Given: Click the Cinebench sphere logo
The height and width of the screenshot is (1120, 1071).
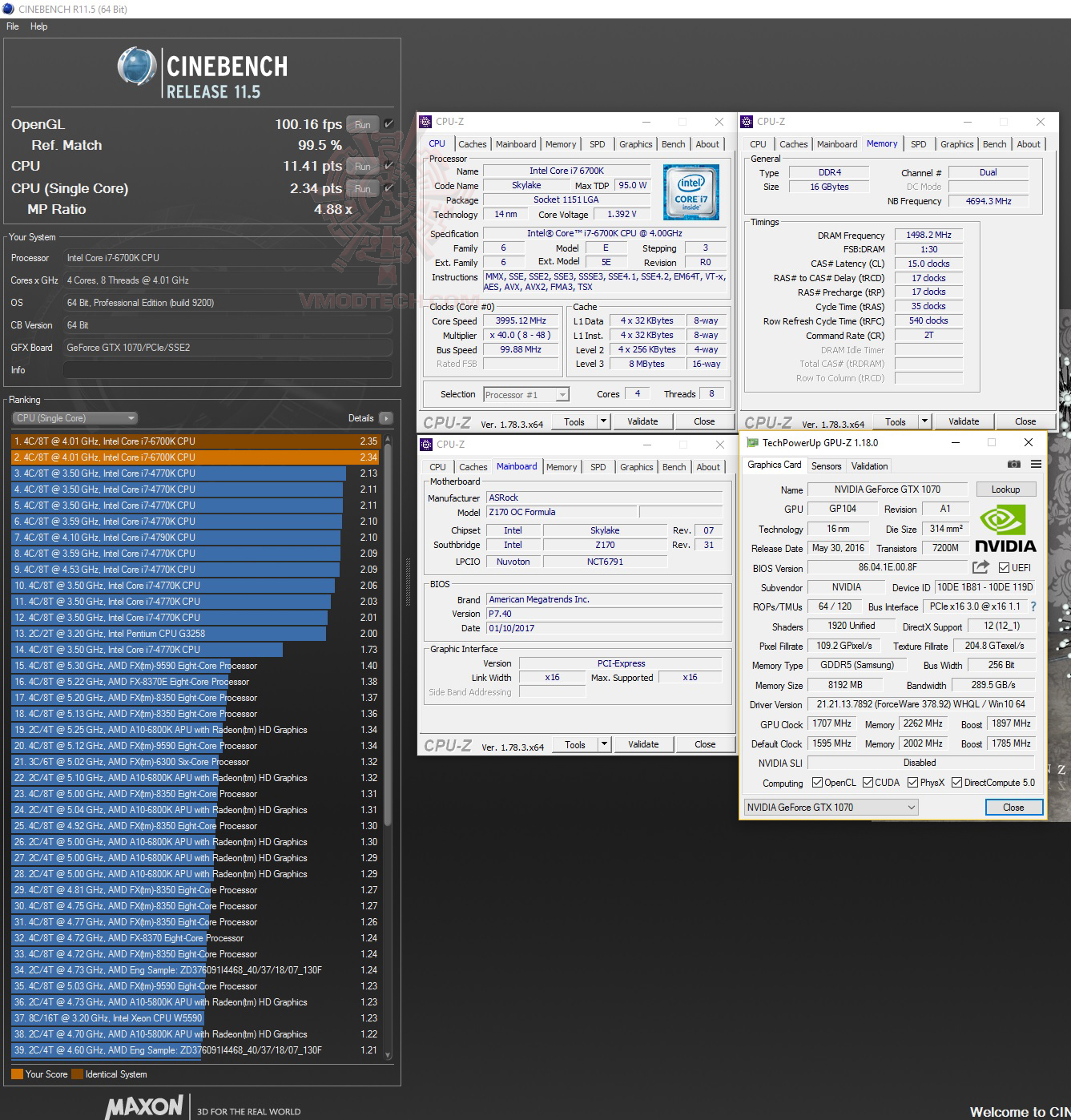Looking at the screenshot, I should (136, 66).
